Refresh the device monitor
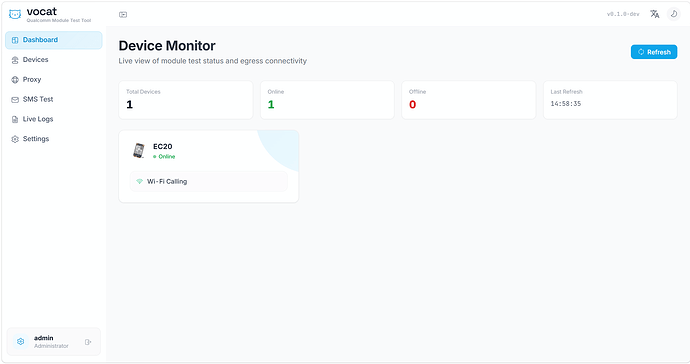The height and width of the screenshot is (364, 690). tap(654, 52)
